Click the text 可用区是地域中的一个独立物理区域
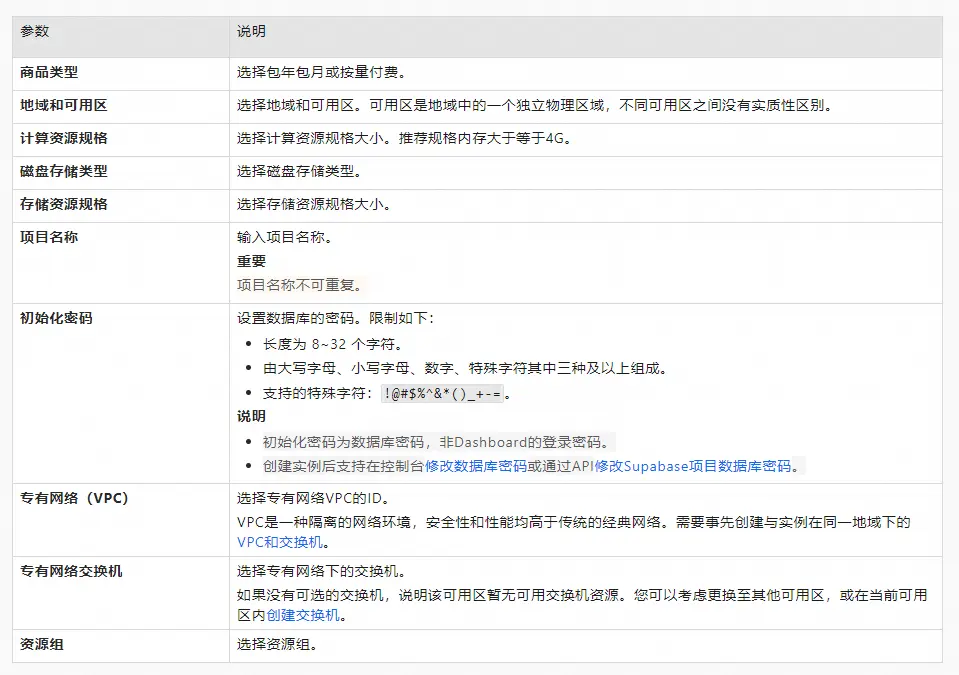The width and height of the screenshot is (959, 675). click(486, 106)
